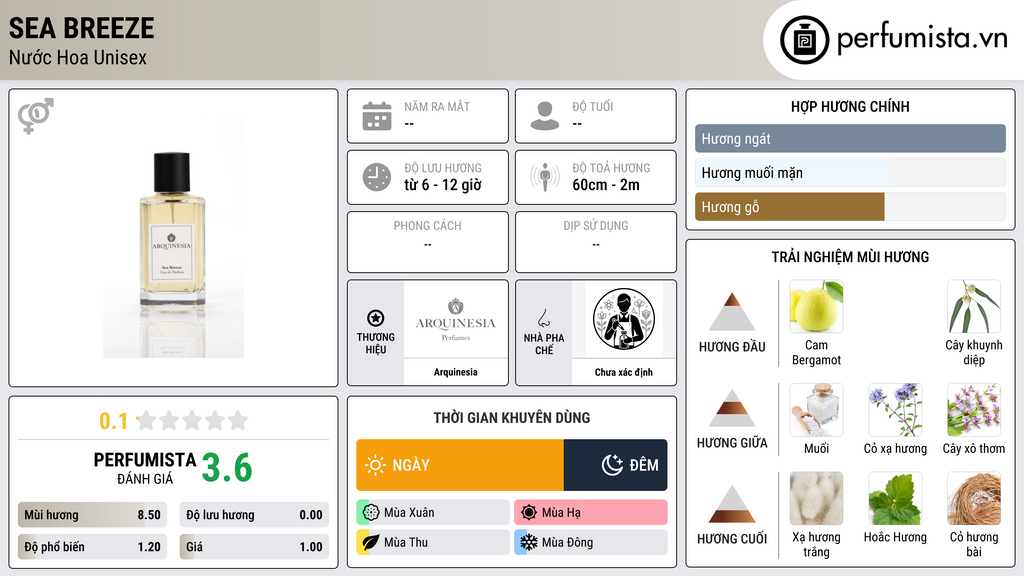Click the 'từ 6 - 12 giờ' value
Image resolution: width=1024 pixels, height=576 pixels.
click(442, 185)
